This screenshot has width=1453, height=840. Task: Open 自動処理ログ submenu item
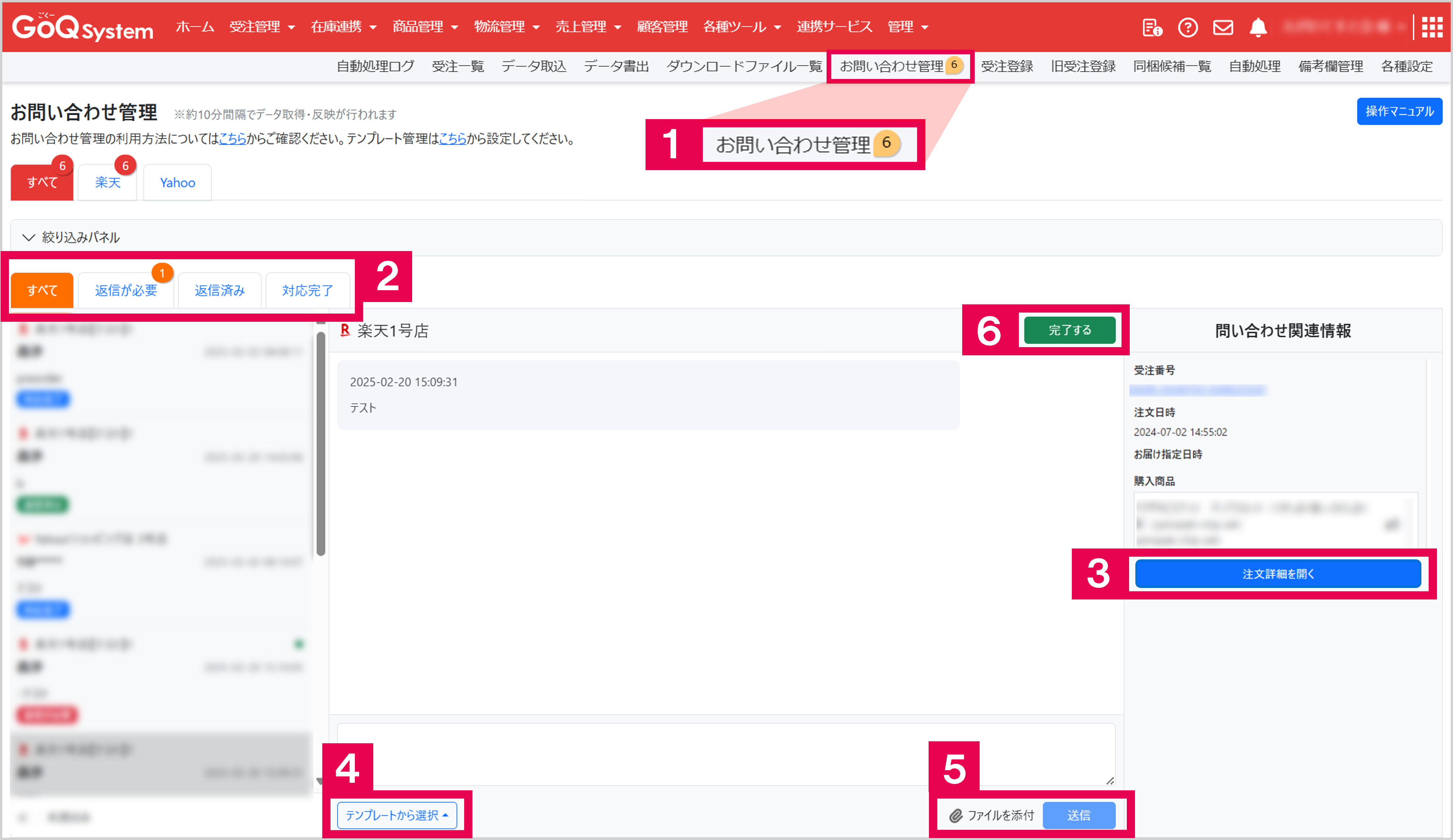point(375,66)
